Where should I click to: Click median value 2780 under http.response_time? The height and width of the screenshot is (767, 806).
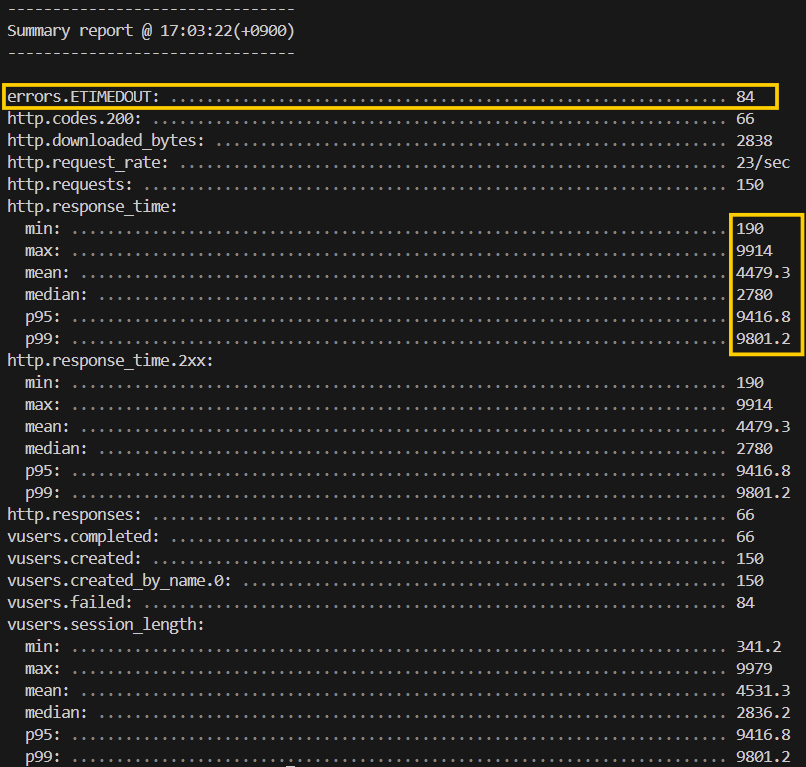pos(754,295)
